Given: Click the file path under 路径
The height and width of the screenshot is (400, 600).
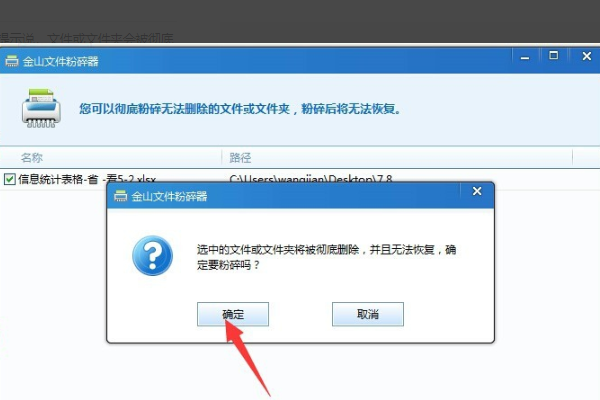Looking at the screenshot, I should 311,179.
